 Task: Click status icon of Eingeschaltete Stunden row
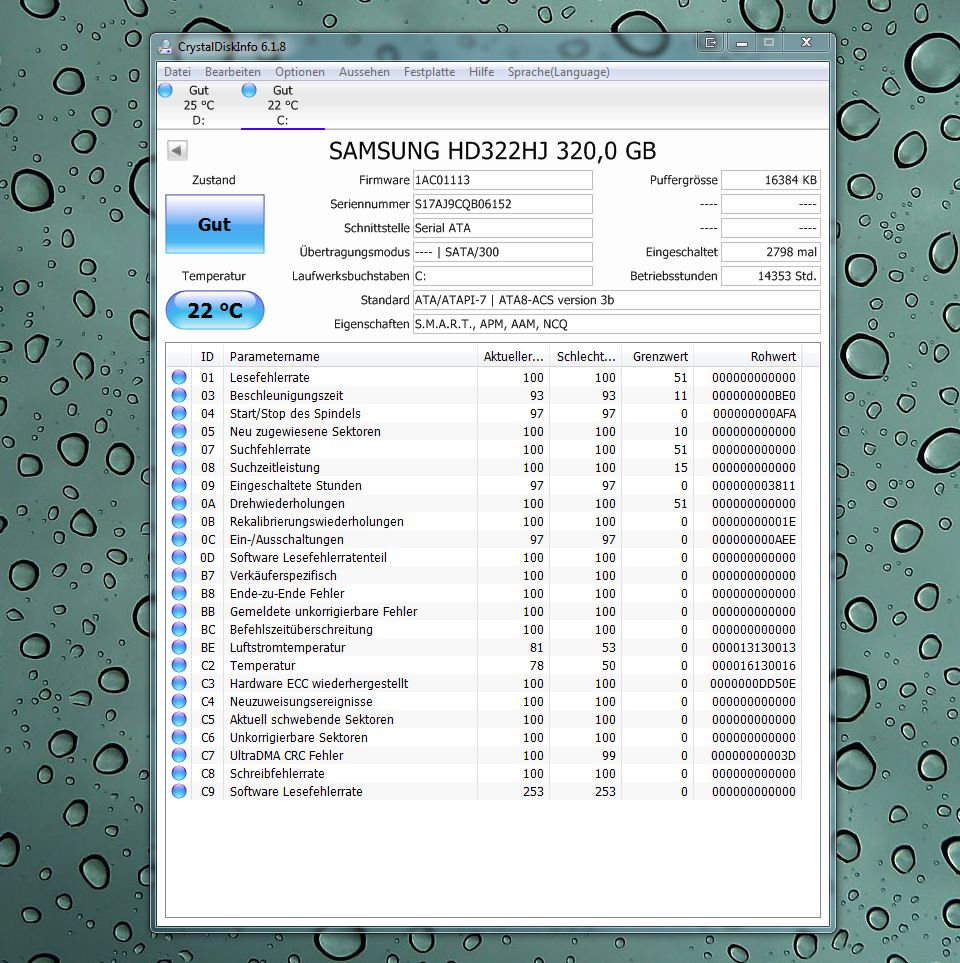[179, 485]
